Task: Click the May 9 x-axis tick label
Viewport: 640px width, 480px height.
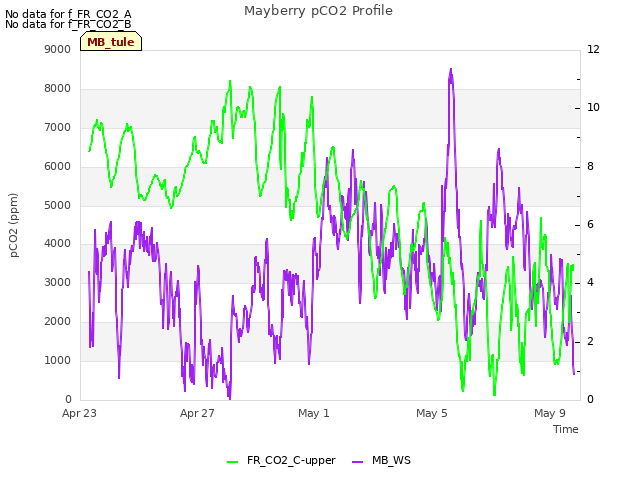Action: 550,413
